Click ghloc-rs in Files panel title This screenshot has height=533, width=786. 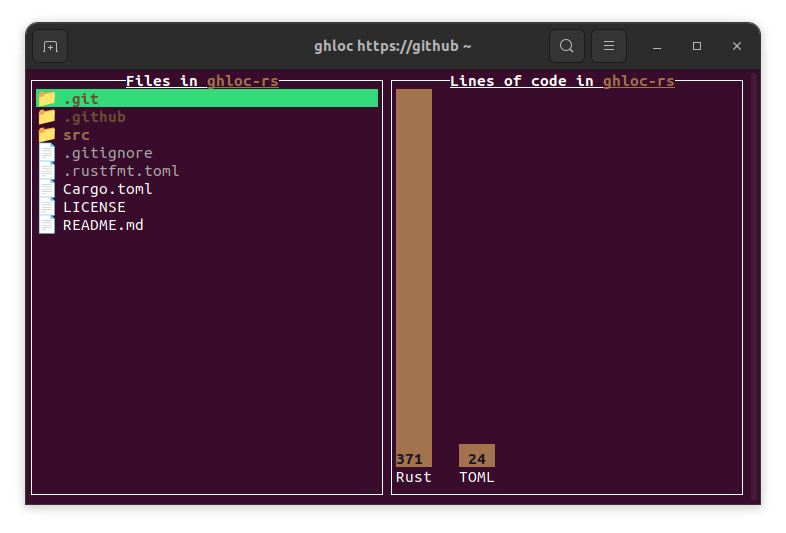pos(243,81)
